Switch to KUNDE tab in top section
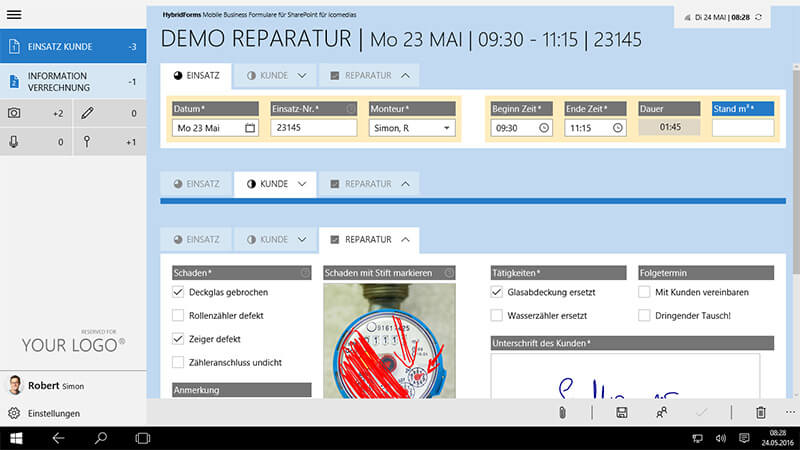Image resolution: width=800 pixels, height=450 pixels. point(275,75)
